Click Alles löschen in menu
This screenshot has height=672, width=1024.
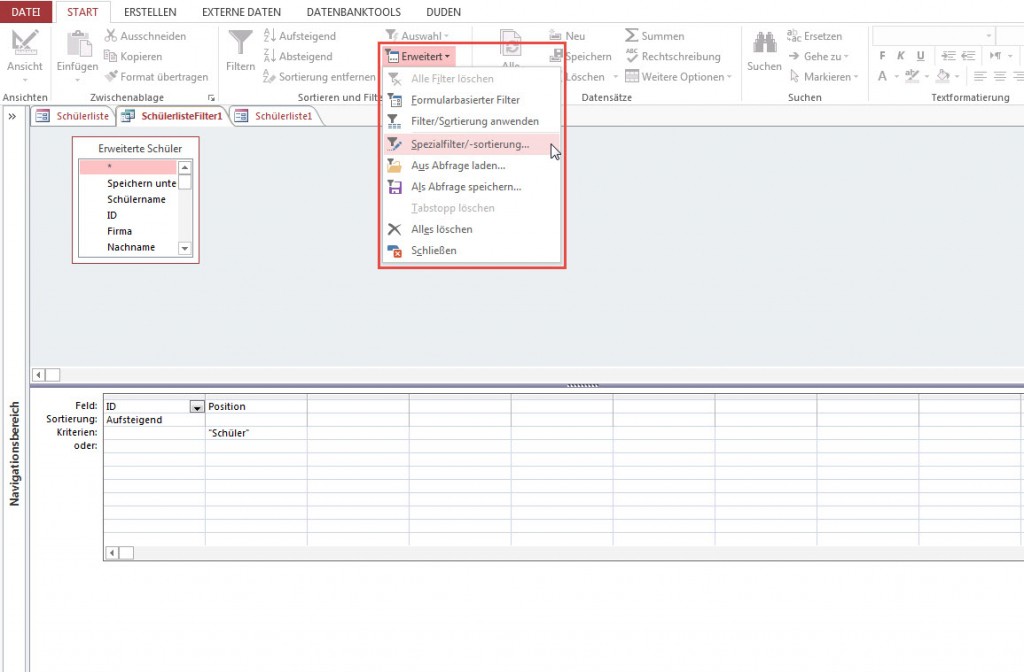point(441,229)
